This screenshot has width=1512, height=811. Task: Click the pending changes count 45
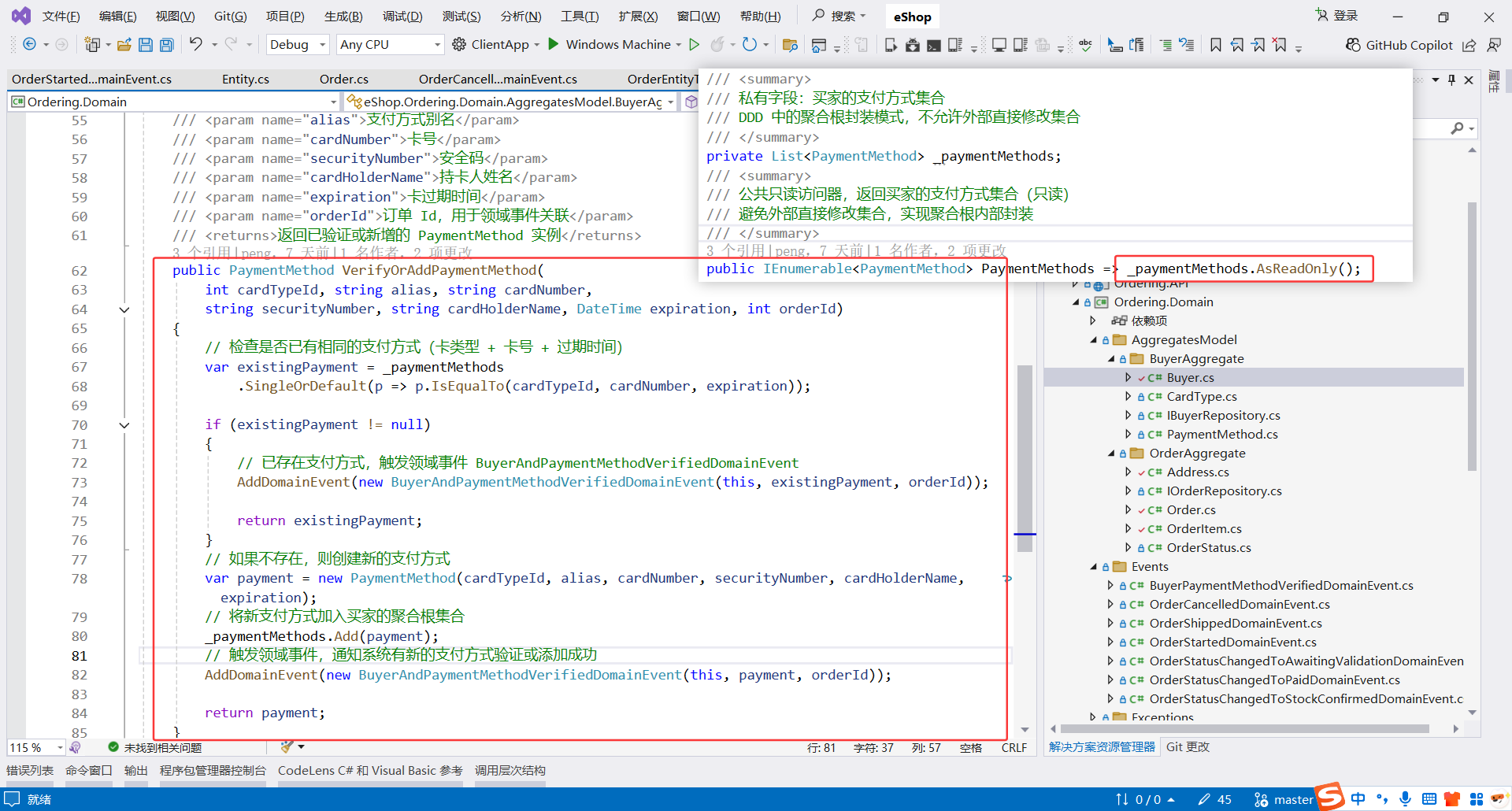click(x=1215, y=799)
